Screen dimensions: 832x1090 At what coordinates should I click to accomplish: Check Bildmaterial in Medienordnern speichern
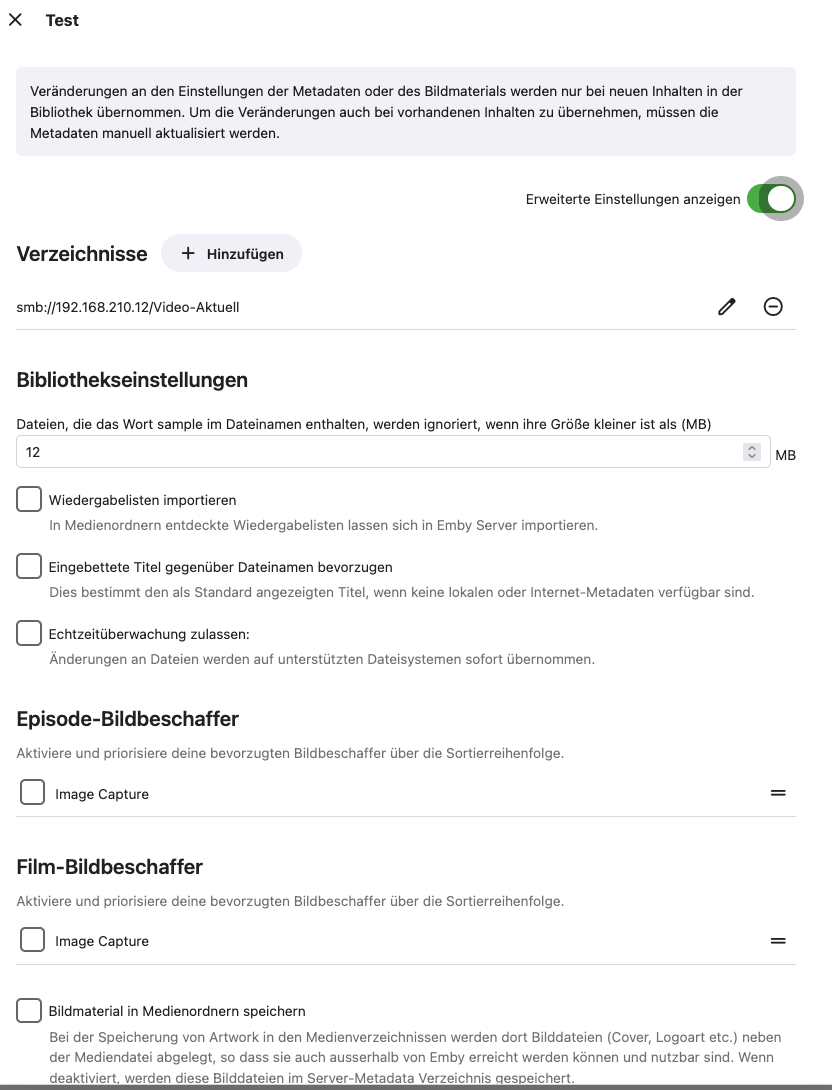(29, 1011)
